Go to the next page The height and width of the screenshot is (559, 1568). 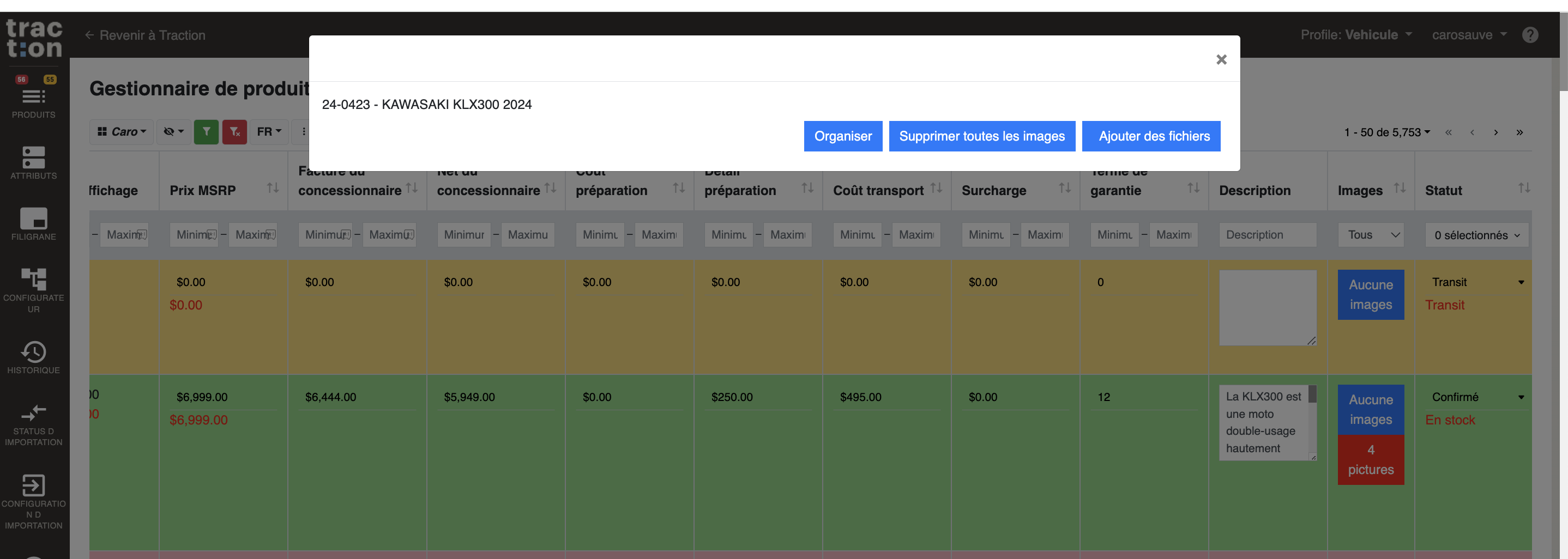tap(1495, 132)
